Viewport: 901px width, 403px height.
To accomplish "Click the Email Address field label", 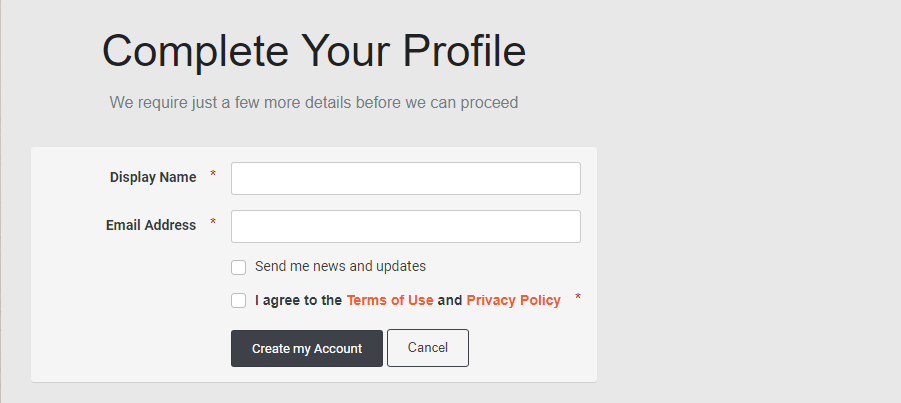I will pyautogui.click(x=151, y=225).
